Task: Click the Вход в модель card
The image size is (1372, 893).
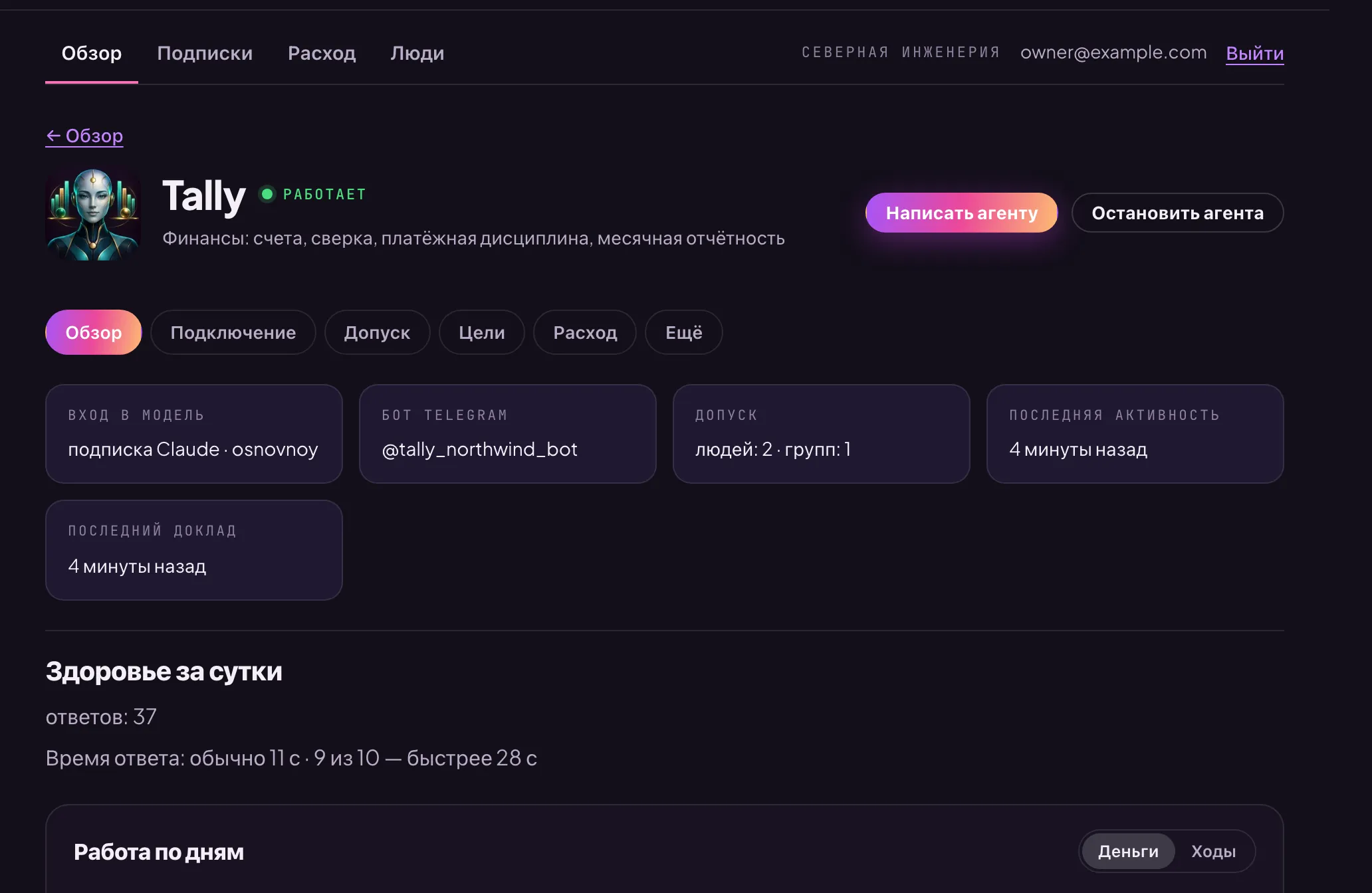Action: [194, 434]
